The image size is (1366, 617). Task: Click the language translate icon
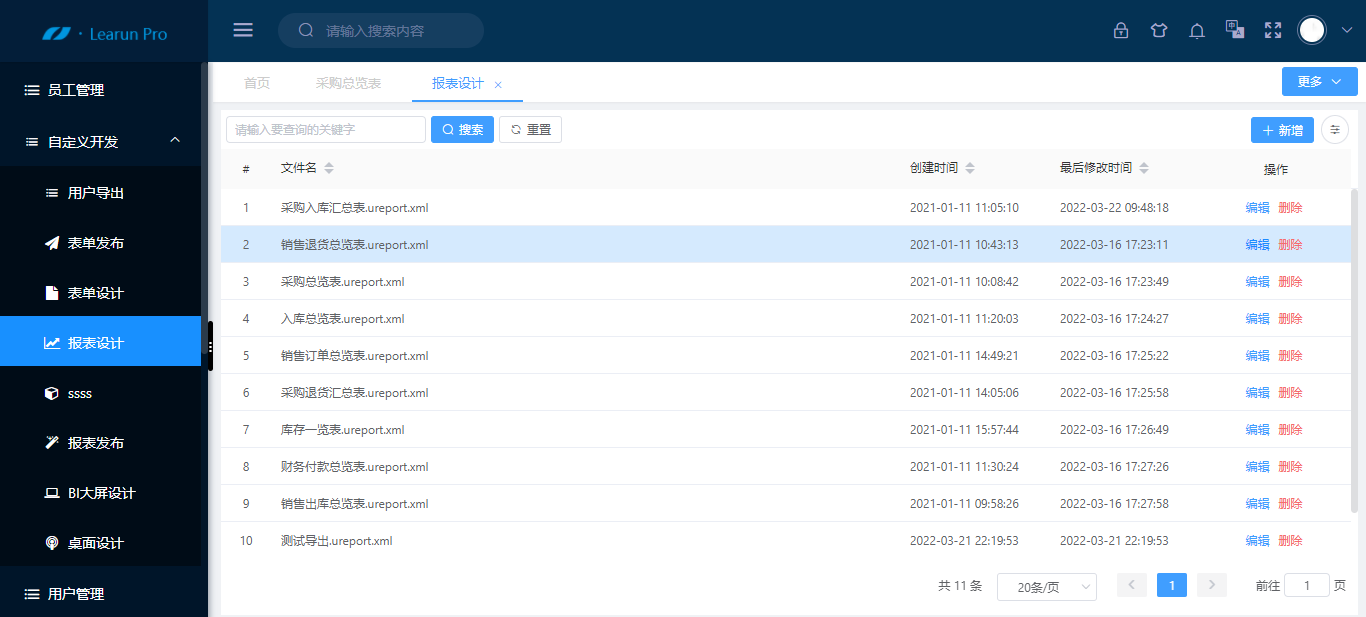pyautogui.click(x=1235, y=30)
